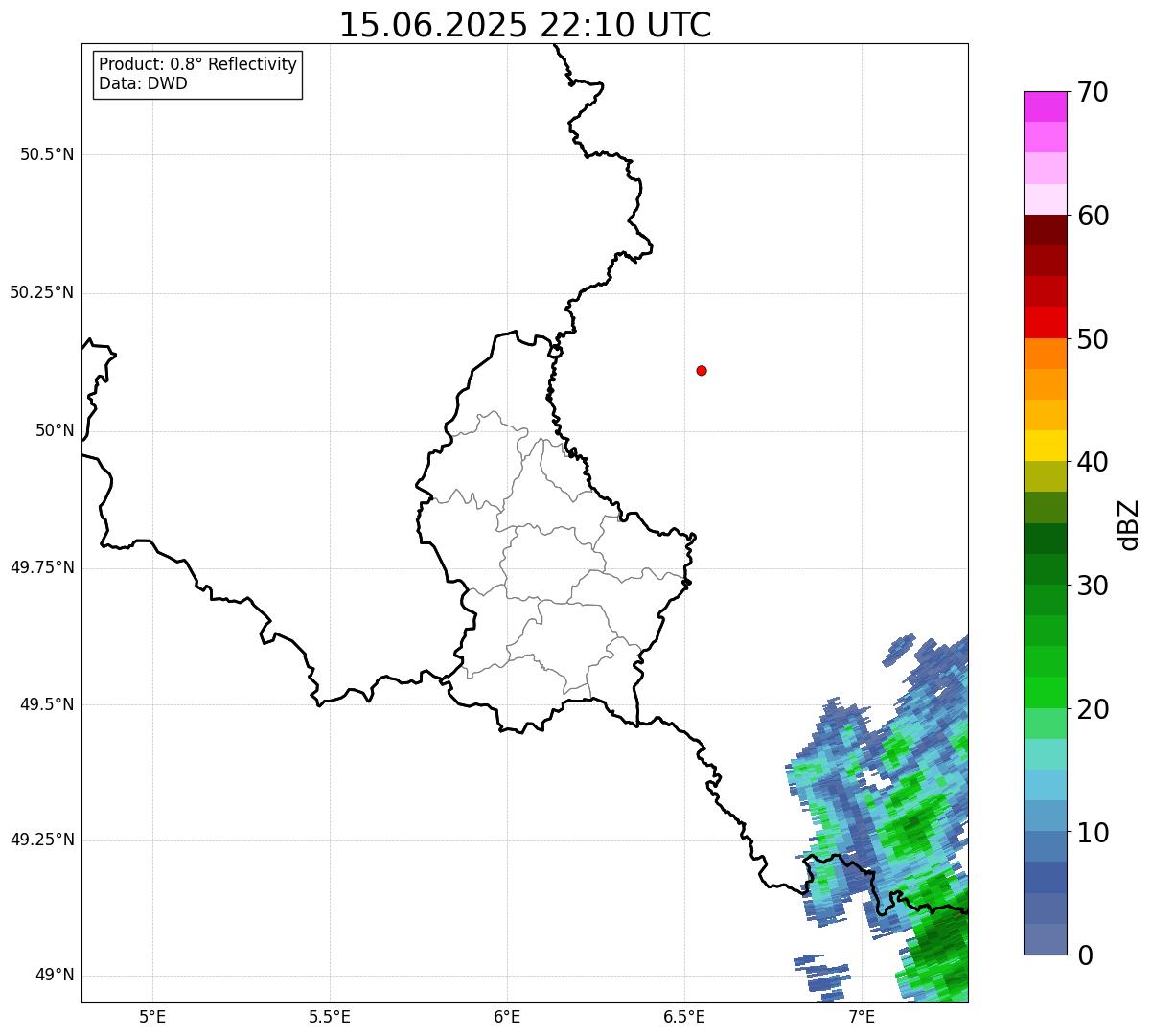The width and height of the screenshot is (1152, 1036).
Task: Click the yellow colorbar segment above 40
Action: pos(1046,446)
